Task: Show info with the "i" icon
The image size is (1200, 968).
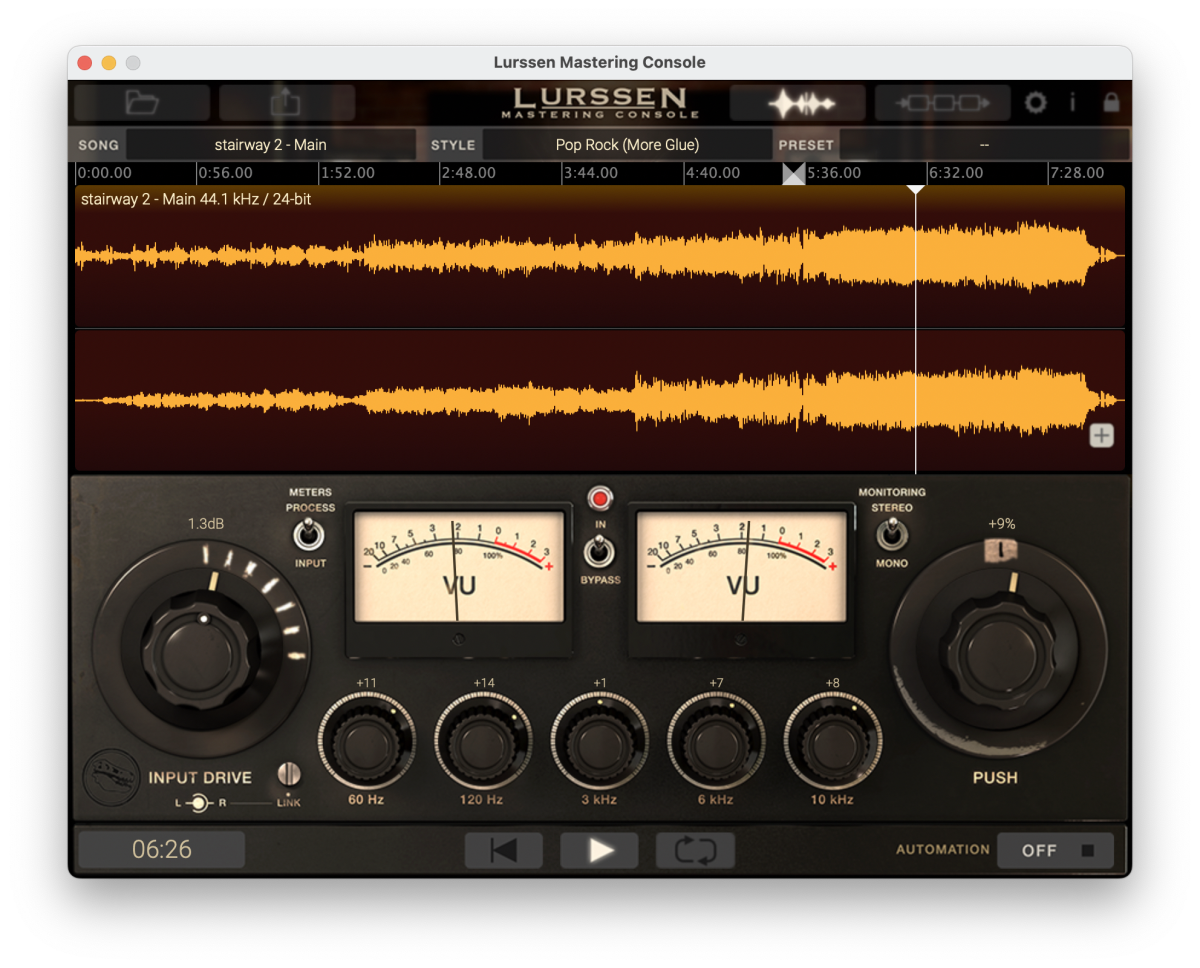Action: 1073,102
